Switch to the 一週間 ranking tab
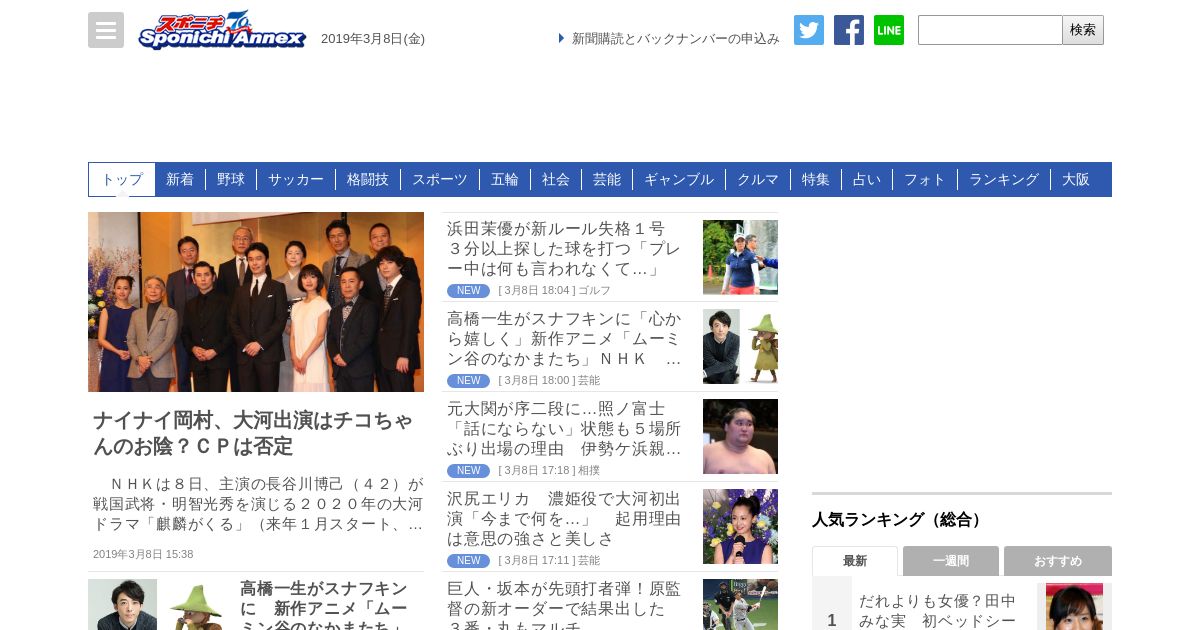1200x630 pixels. click(951, 561)
